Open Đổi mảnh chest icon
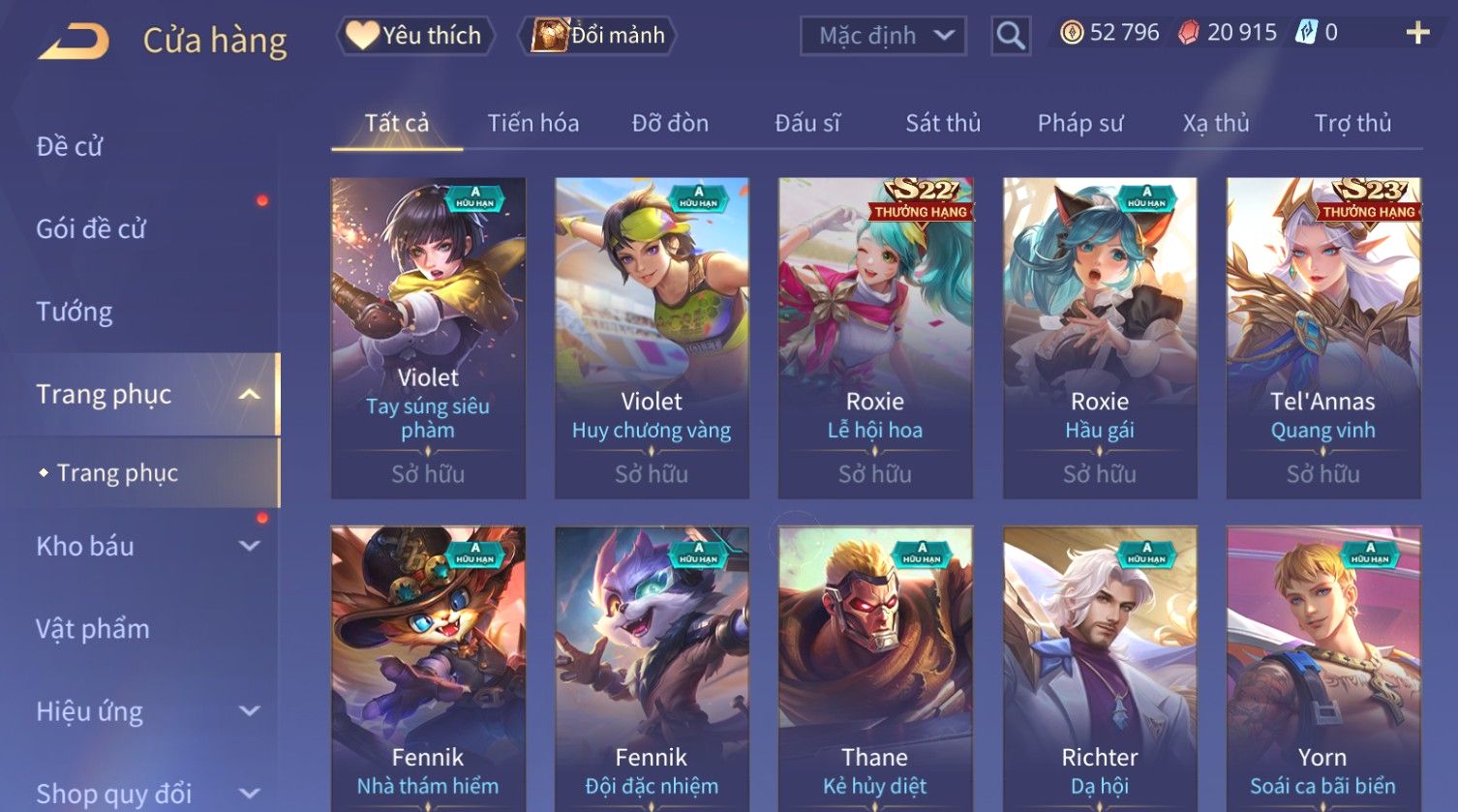 point(597,36)
